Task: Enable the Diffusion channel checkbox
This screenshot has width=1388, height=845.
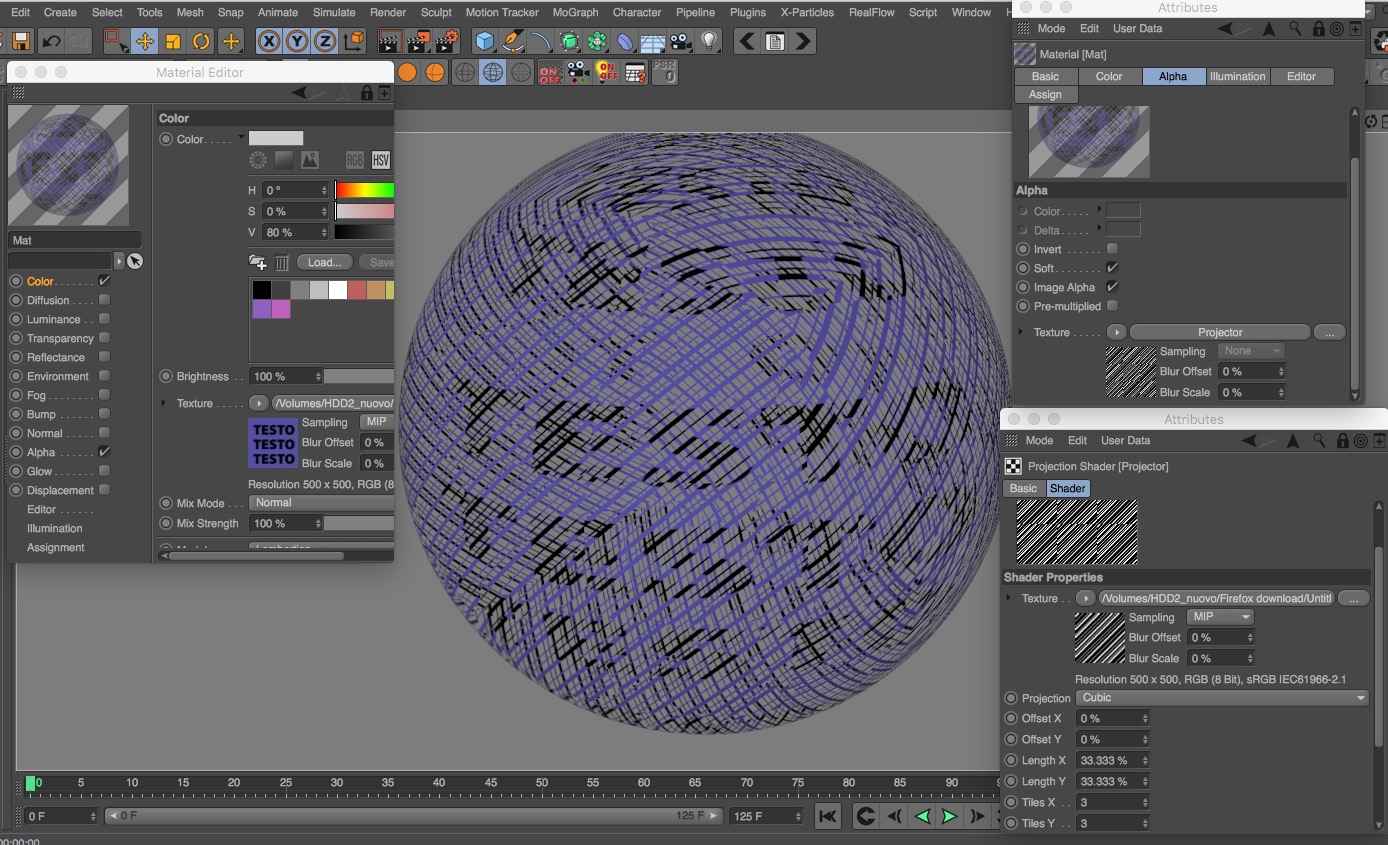Action: 104,300
